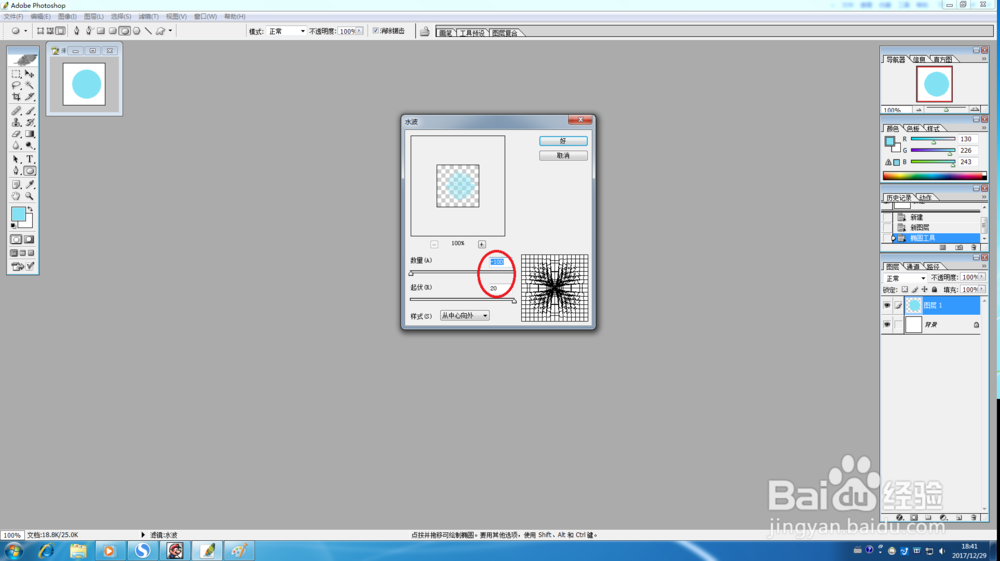
Task: Open Layers panel opacity arrow
Action: (x=982, y=277)
